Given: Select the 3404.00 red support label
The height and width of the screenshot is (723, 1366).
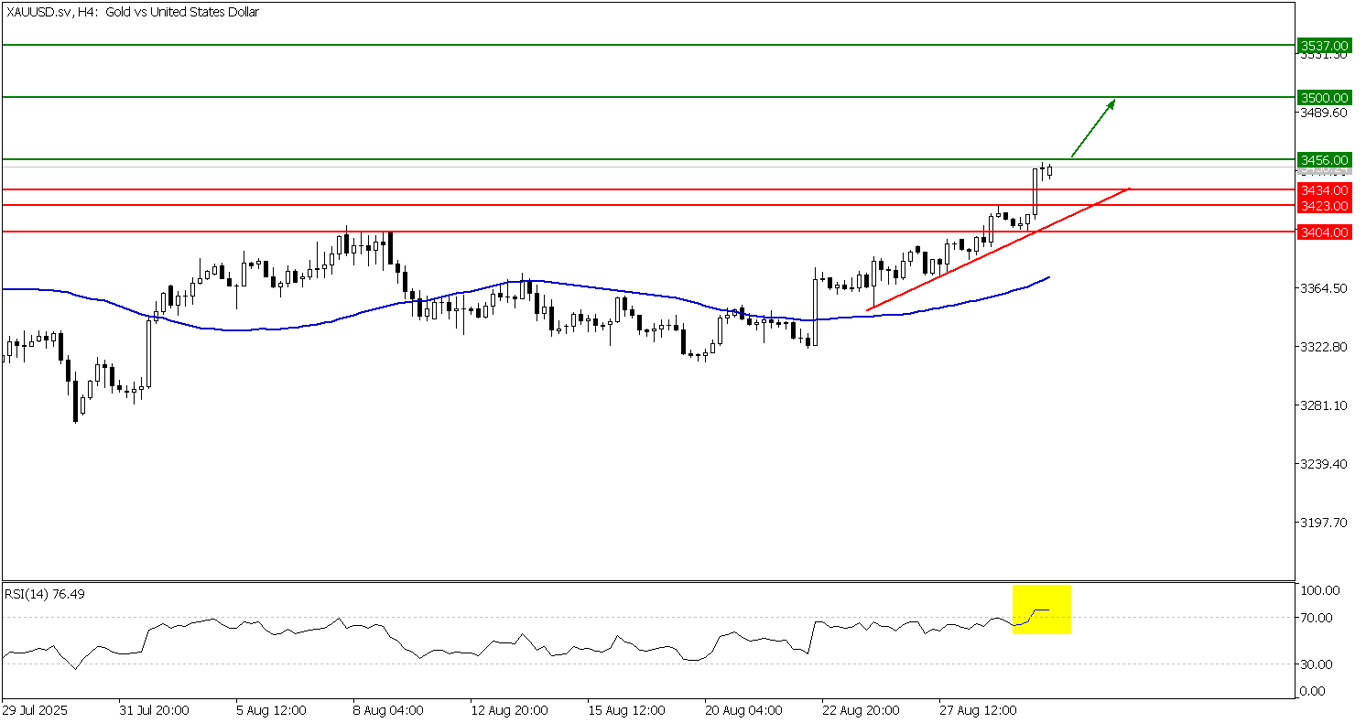Looking at the screenshot, I should [1324, 232].
